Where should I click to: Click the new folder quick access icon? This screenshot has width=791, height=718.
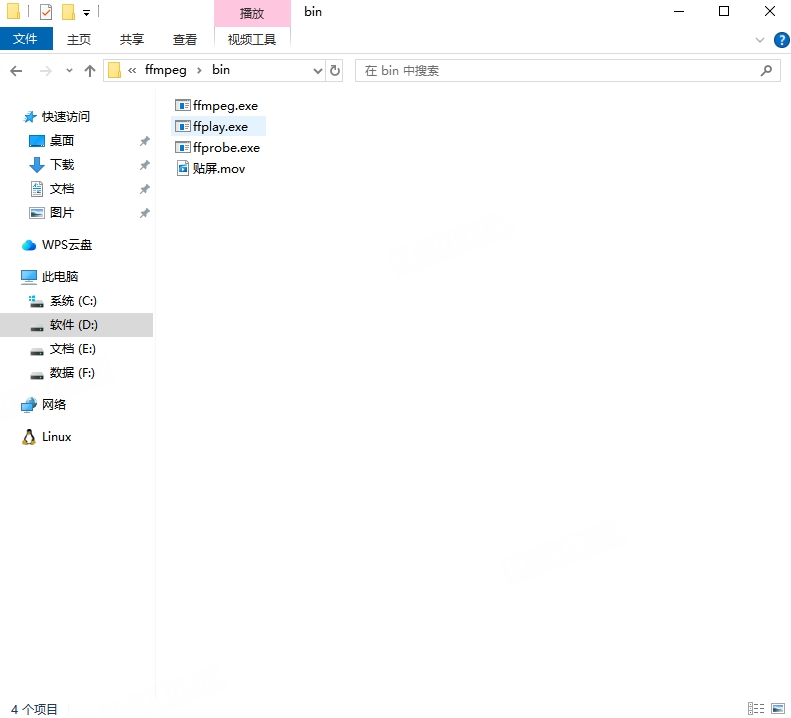[68, 11]
